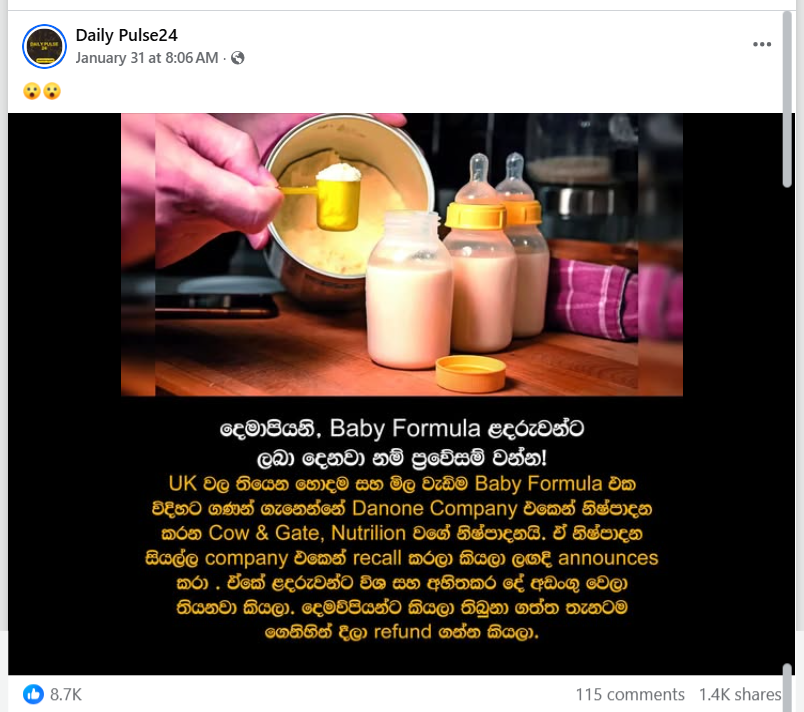Click the white Baby Formula headline text

pyautogui.click(x=401, y=442)
